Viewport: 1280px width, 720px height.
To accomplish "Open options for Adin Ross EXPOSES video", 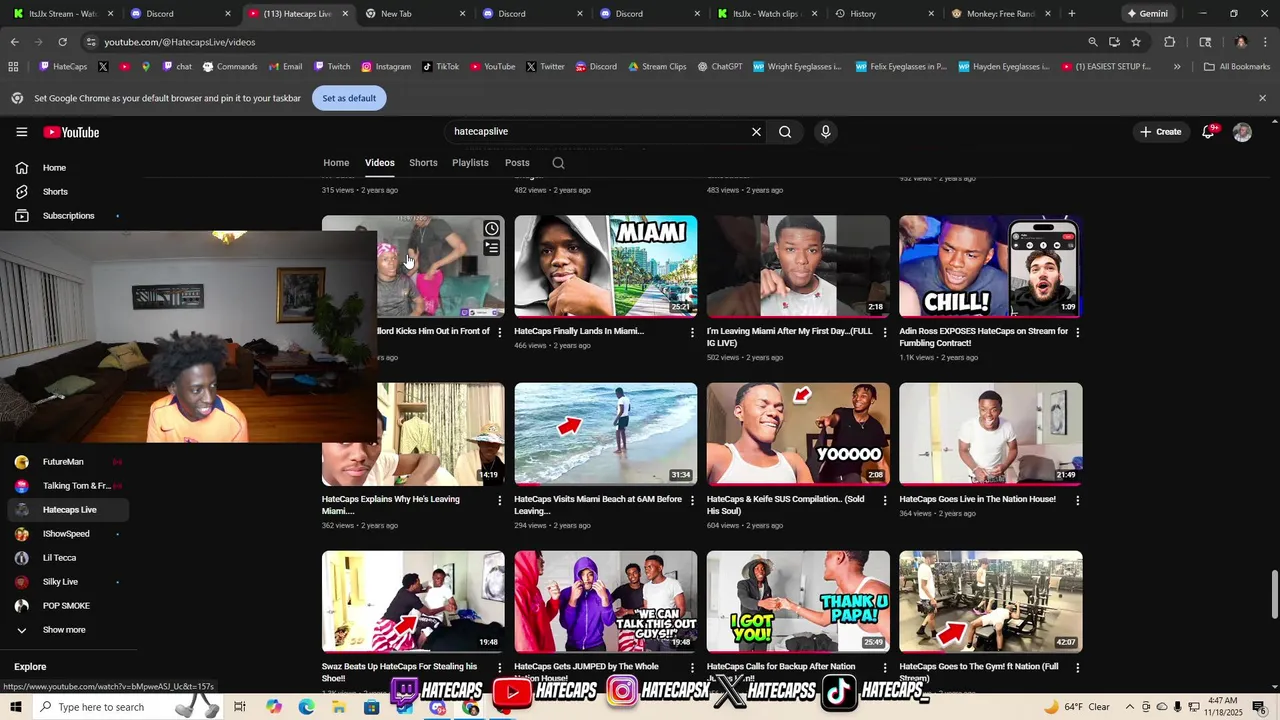I will (1077, 332).
